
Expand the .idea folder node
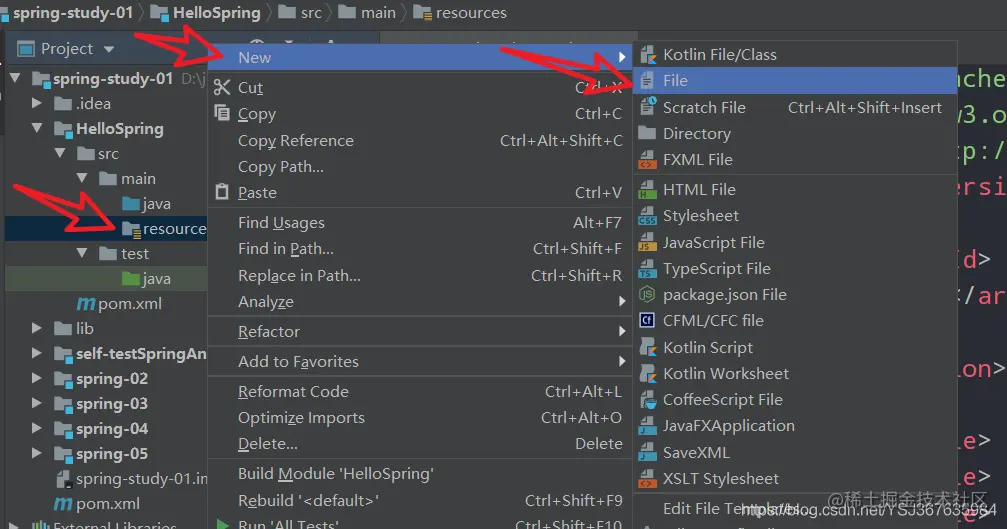[37, 103]
